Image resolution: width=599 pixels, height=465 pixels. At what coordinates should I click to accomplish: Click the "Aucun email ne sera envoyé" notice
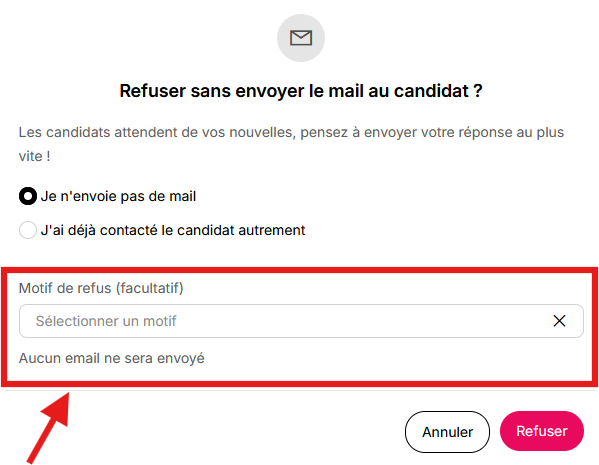tap(112, 358)
